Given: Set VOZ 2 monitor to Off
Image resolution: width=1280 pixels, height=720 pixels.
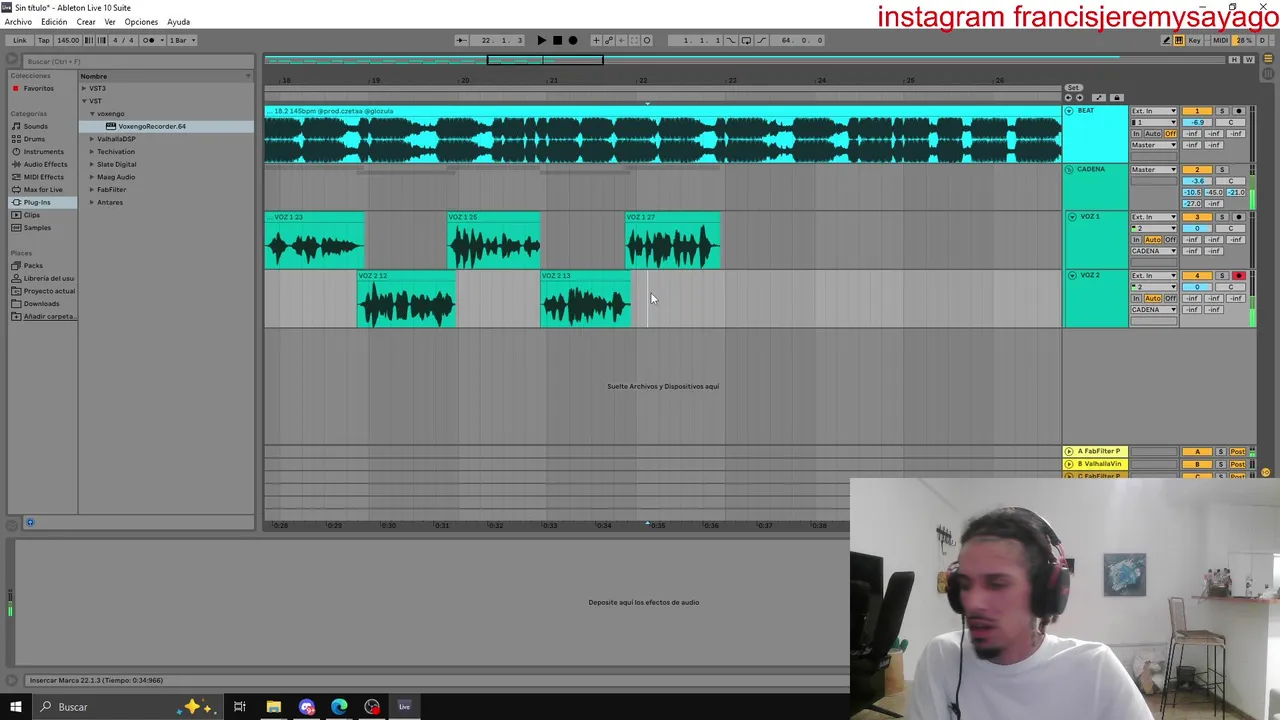Looking at the screenshot, I should point(1170,298).
